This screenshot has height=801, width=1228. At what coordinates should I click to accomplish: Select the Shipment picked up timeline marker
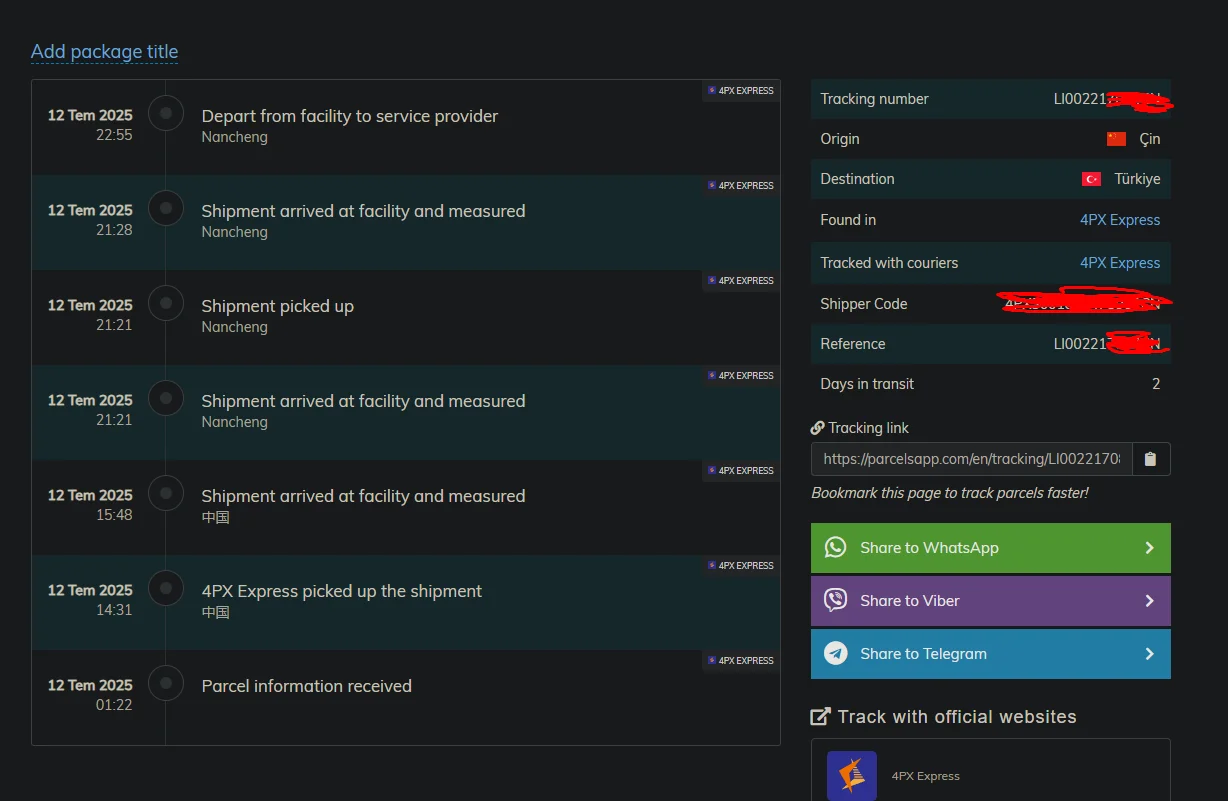[x=166, y=303]
